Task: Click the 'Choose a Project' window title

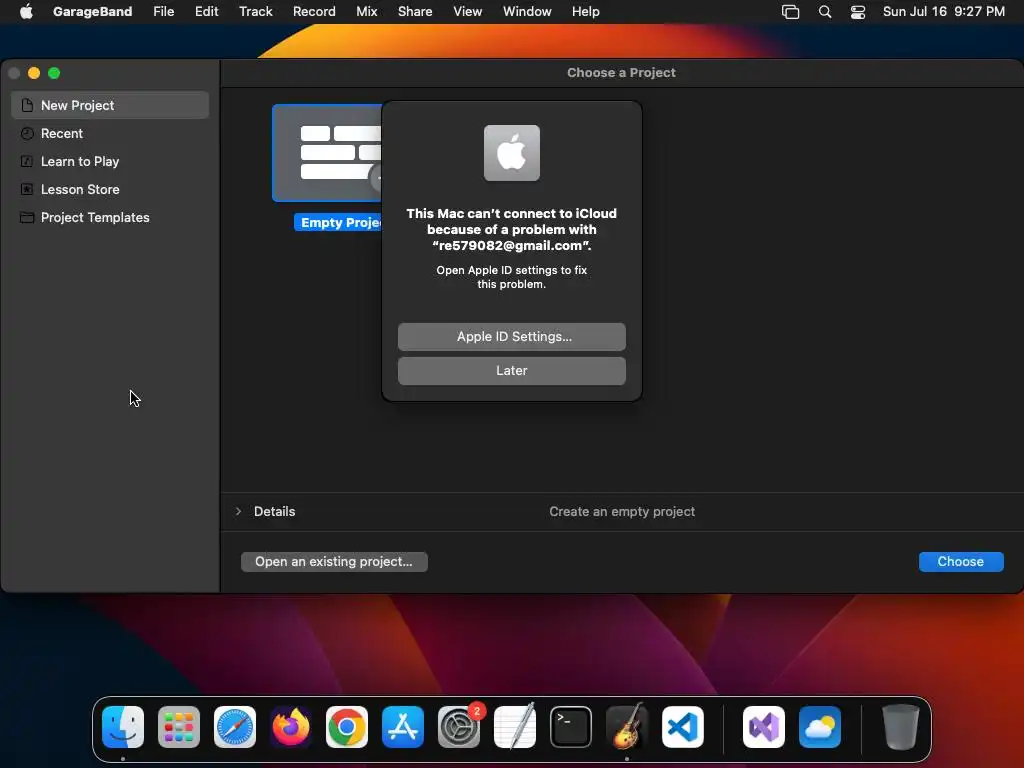Action: pyautogui.click(x=621, y=72)
